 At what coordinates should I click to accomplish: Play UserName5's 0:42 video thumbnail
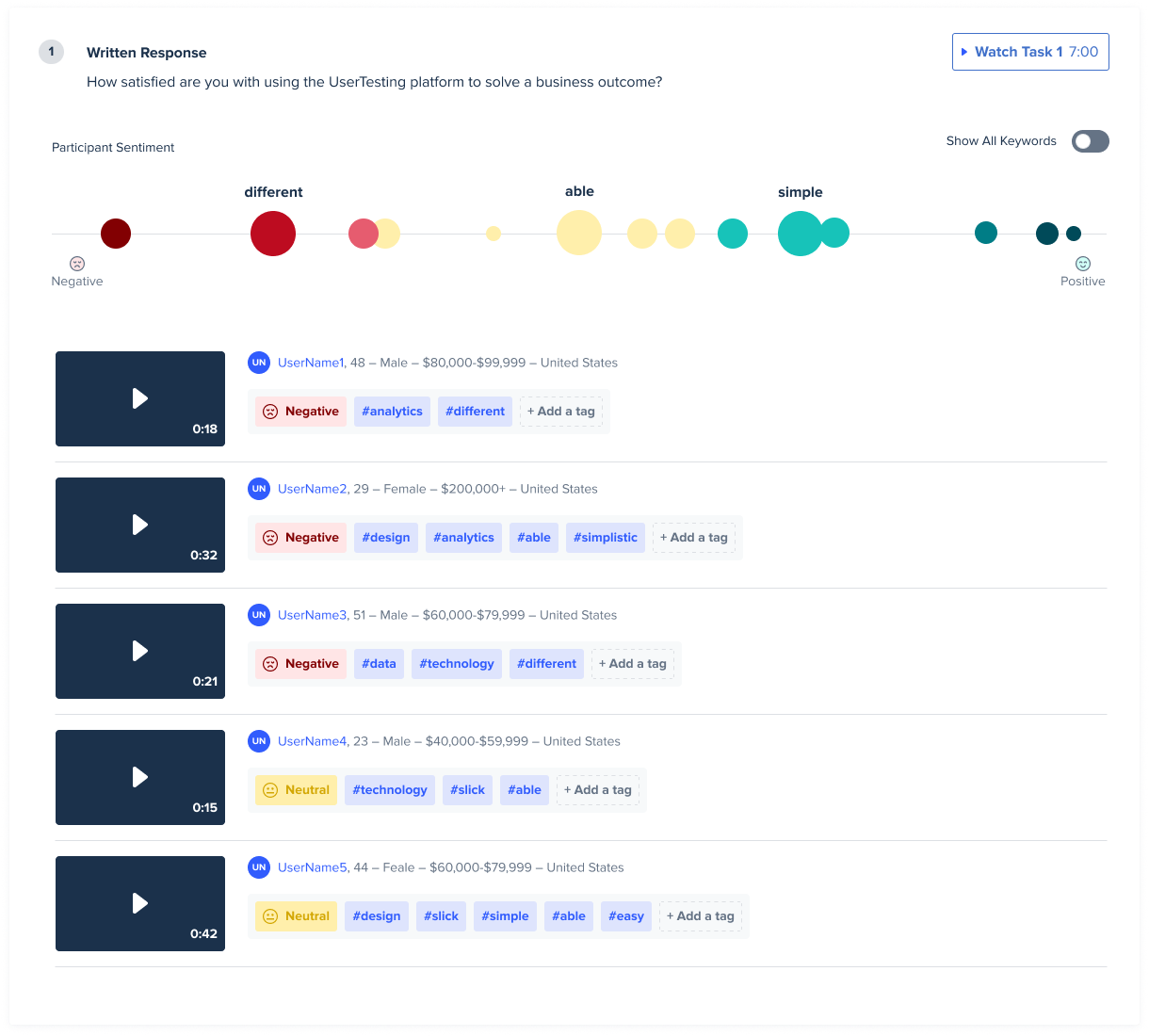tap(140, 903)
